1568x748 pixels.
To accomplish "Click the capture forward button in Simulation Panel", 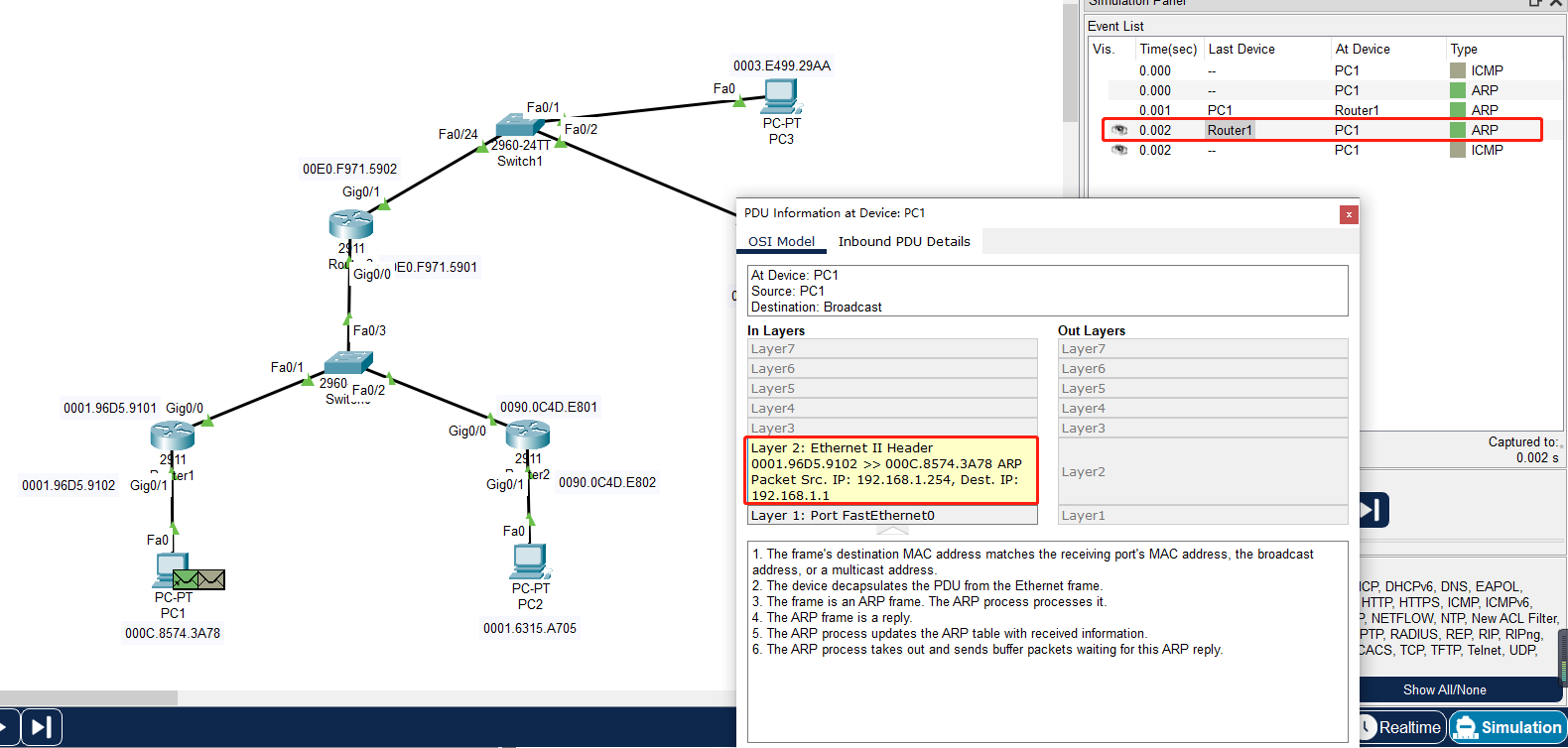I will tap(1373, 510).
